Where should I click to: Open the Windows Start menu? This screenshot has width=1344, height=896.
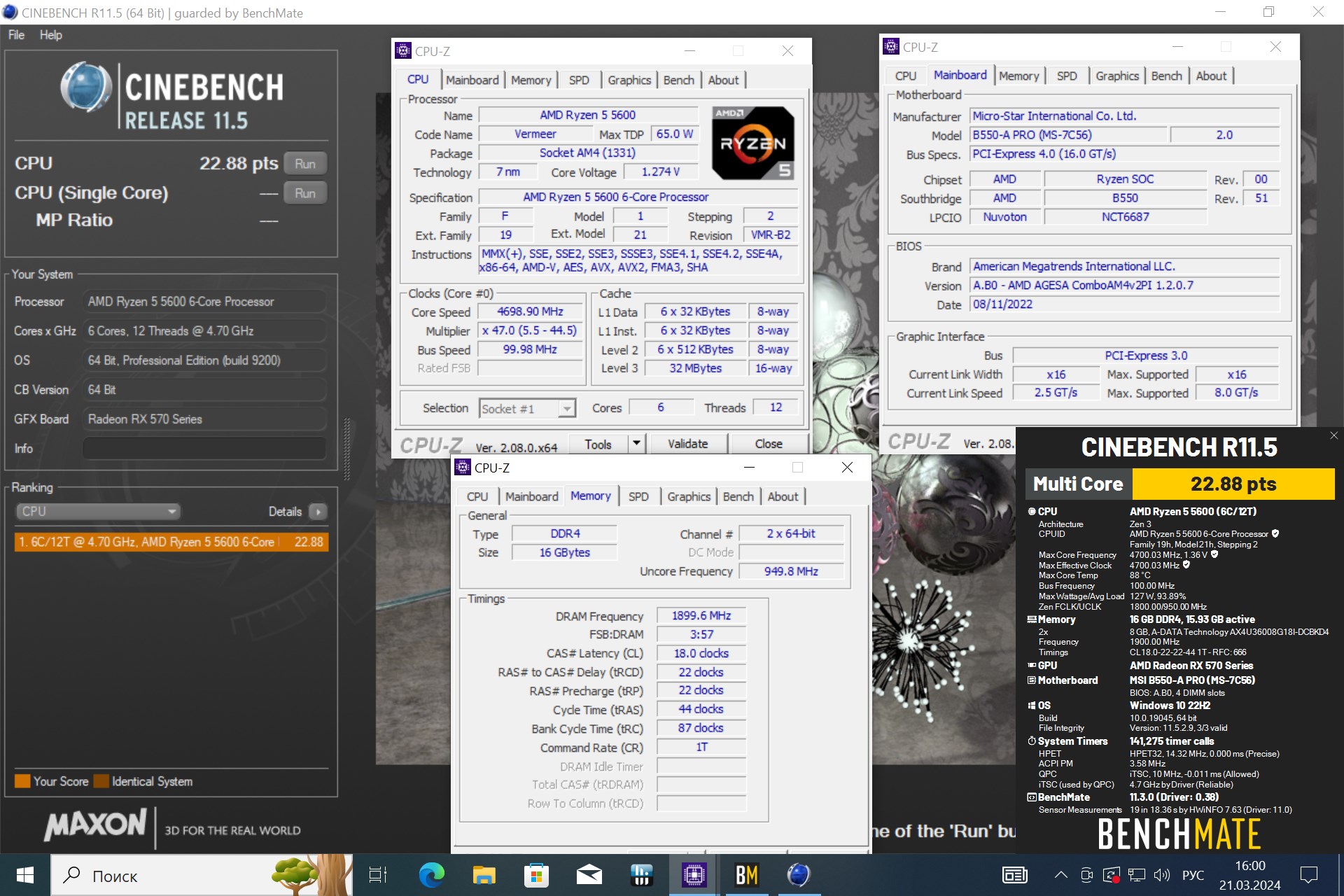[25, 875]
